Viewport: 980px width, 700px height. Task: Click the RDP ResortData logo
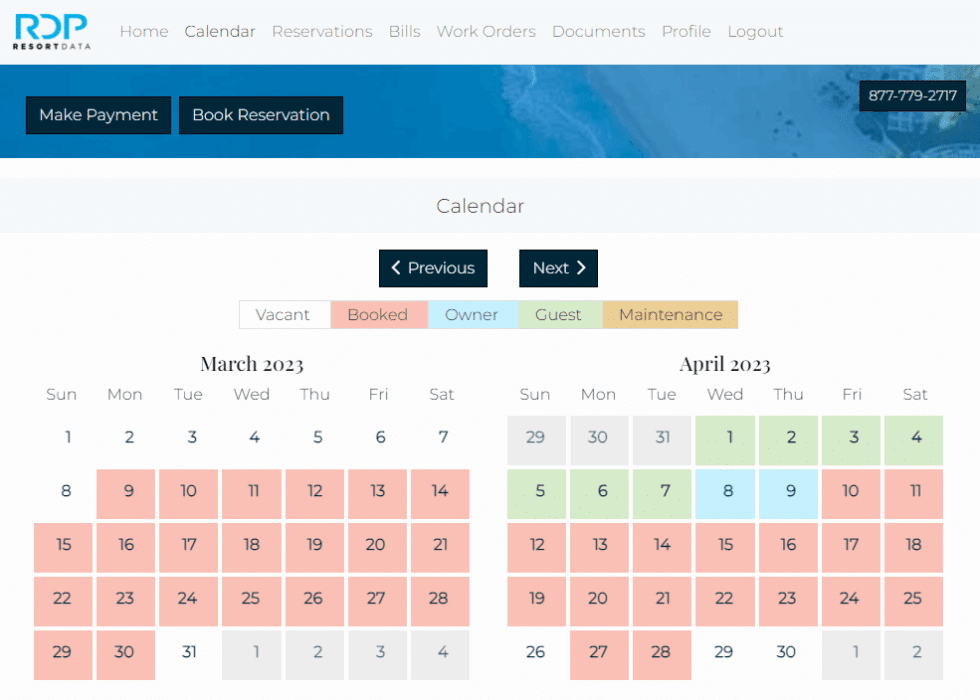(51, 31)
